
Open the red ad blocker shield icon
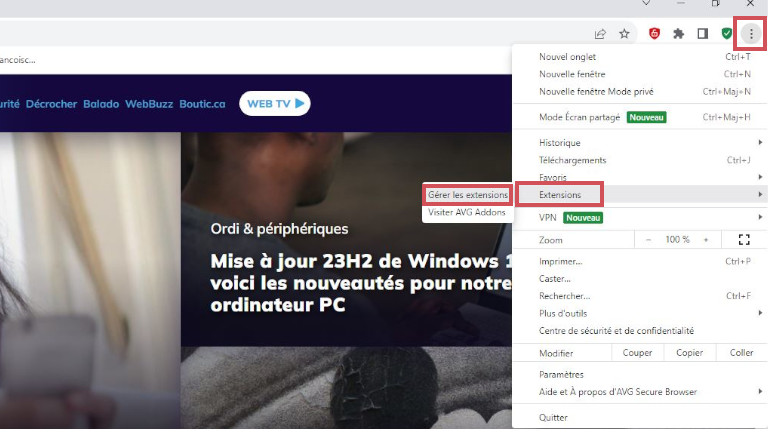click(x=655, y=33)
